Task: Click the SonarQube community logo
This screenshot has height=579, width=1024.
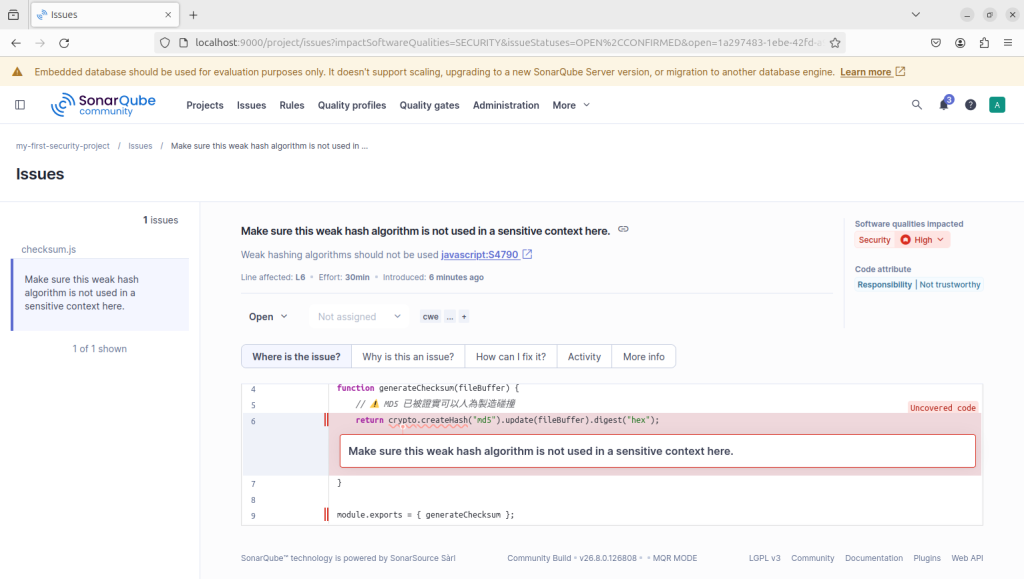Action: tap(103, 104)
